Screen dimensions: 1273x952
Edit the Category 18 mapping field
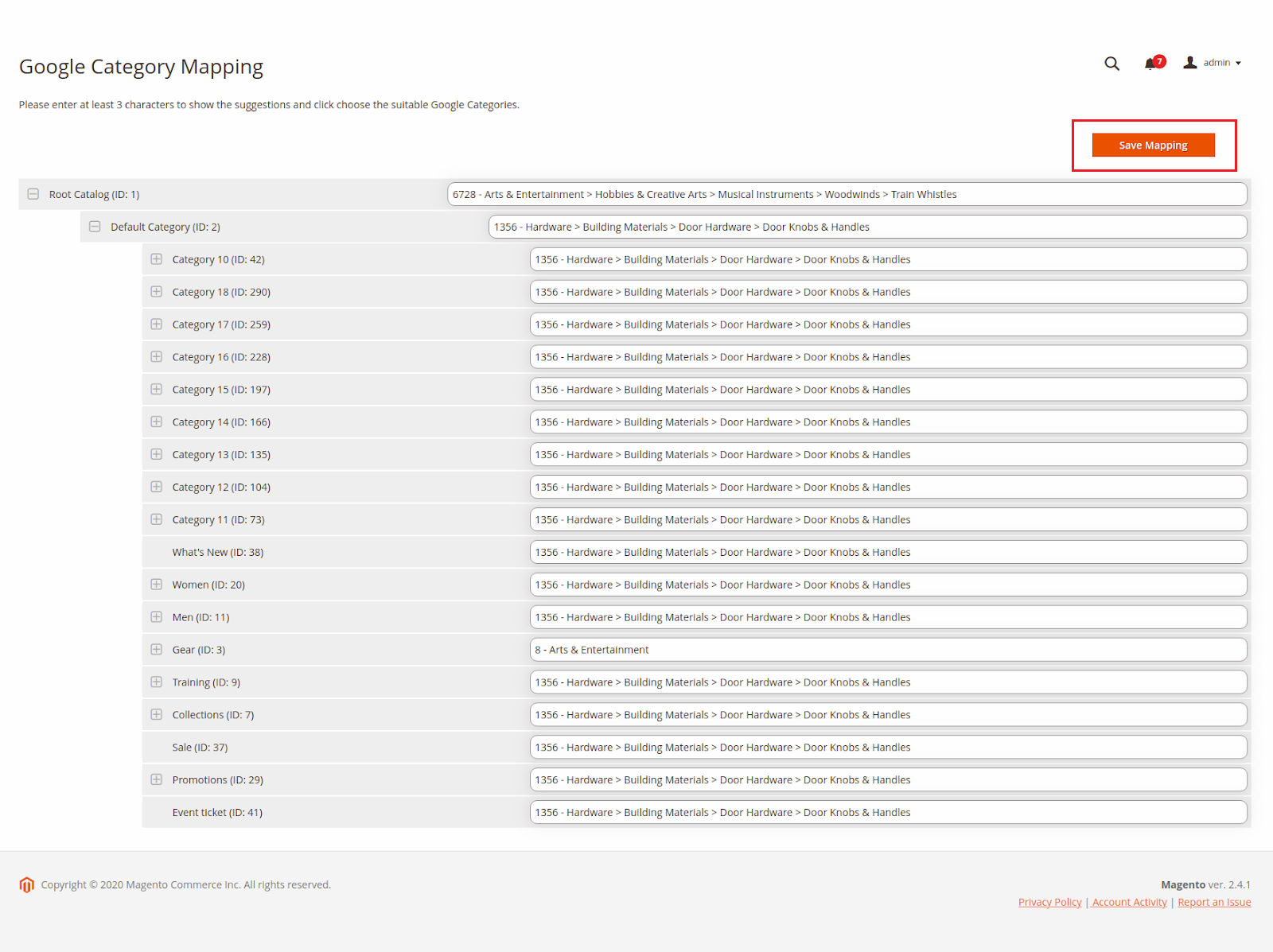889,292
